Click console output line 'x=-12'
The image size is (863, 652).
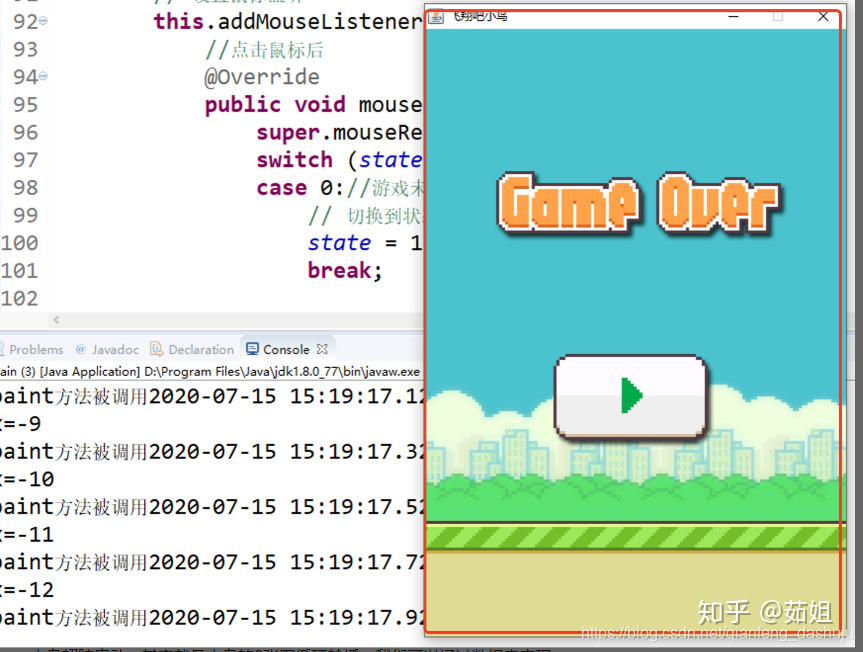click(27, 590)
